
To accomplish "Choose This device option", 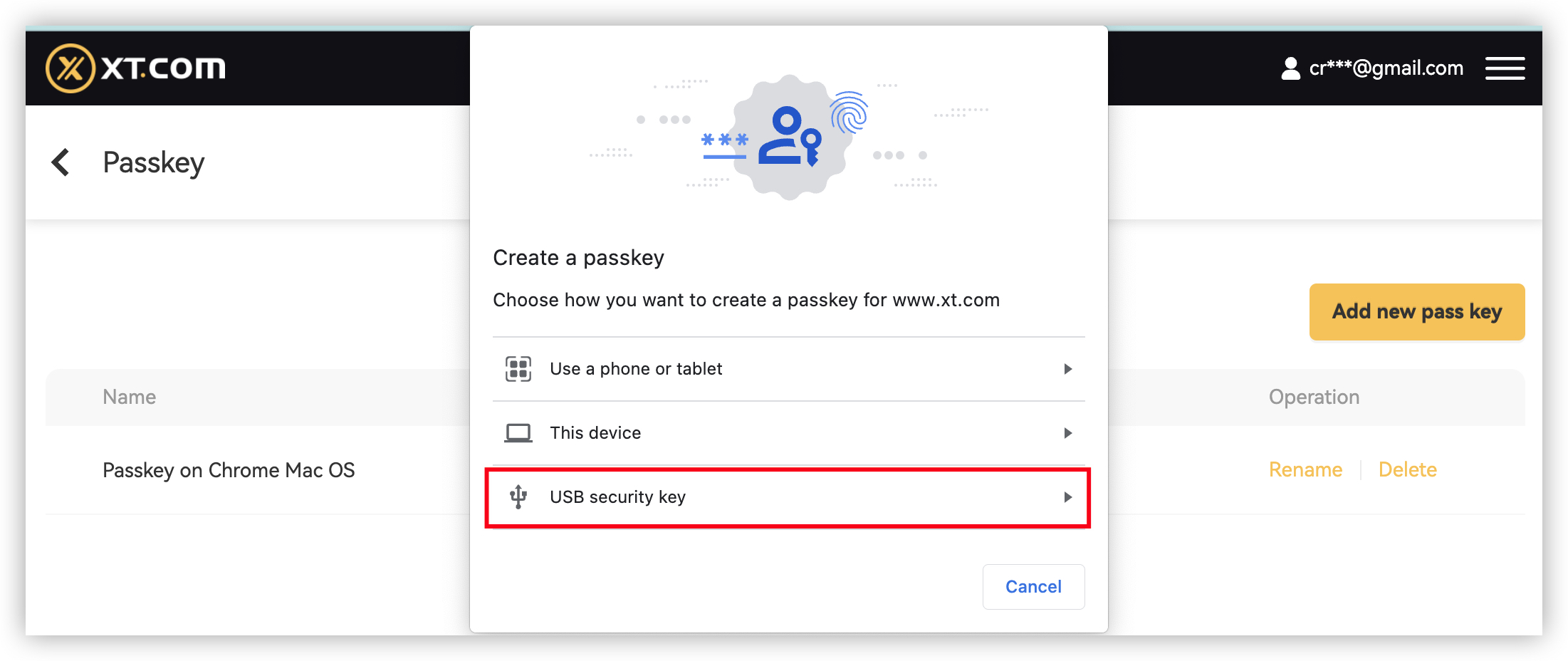I will 595,433.
